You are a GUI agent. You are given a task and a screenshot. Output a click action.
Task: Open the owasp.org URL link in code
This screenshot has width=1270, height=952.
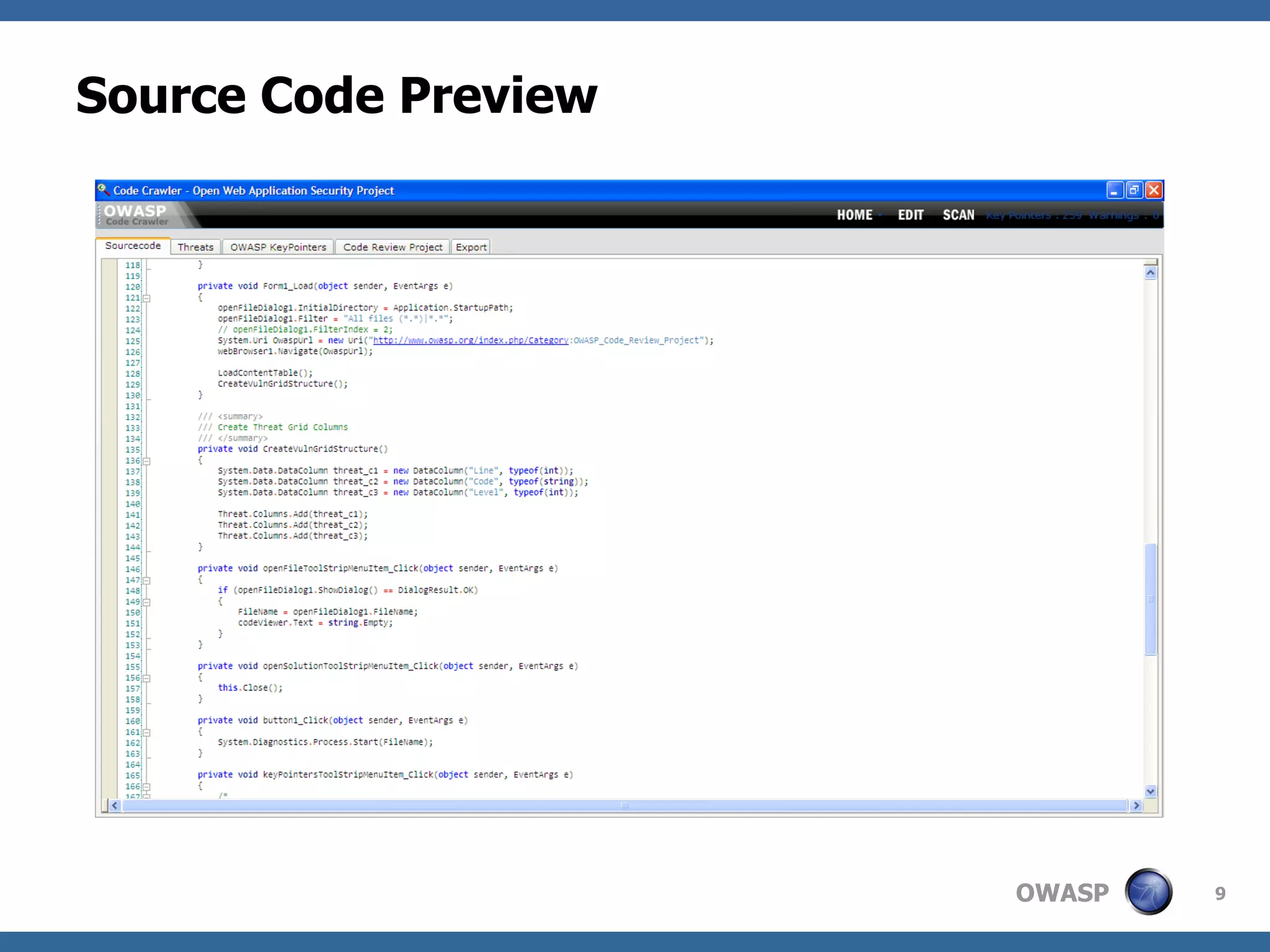(x=471, y=340)
